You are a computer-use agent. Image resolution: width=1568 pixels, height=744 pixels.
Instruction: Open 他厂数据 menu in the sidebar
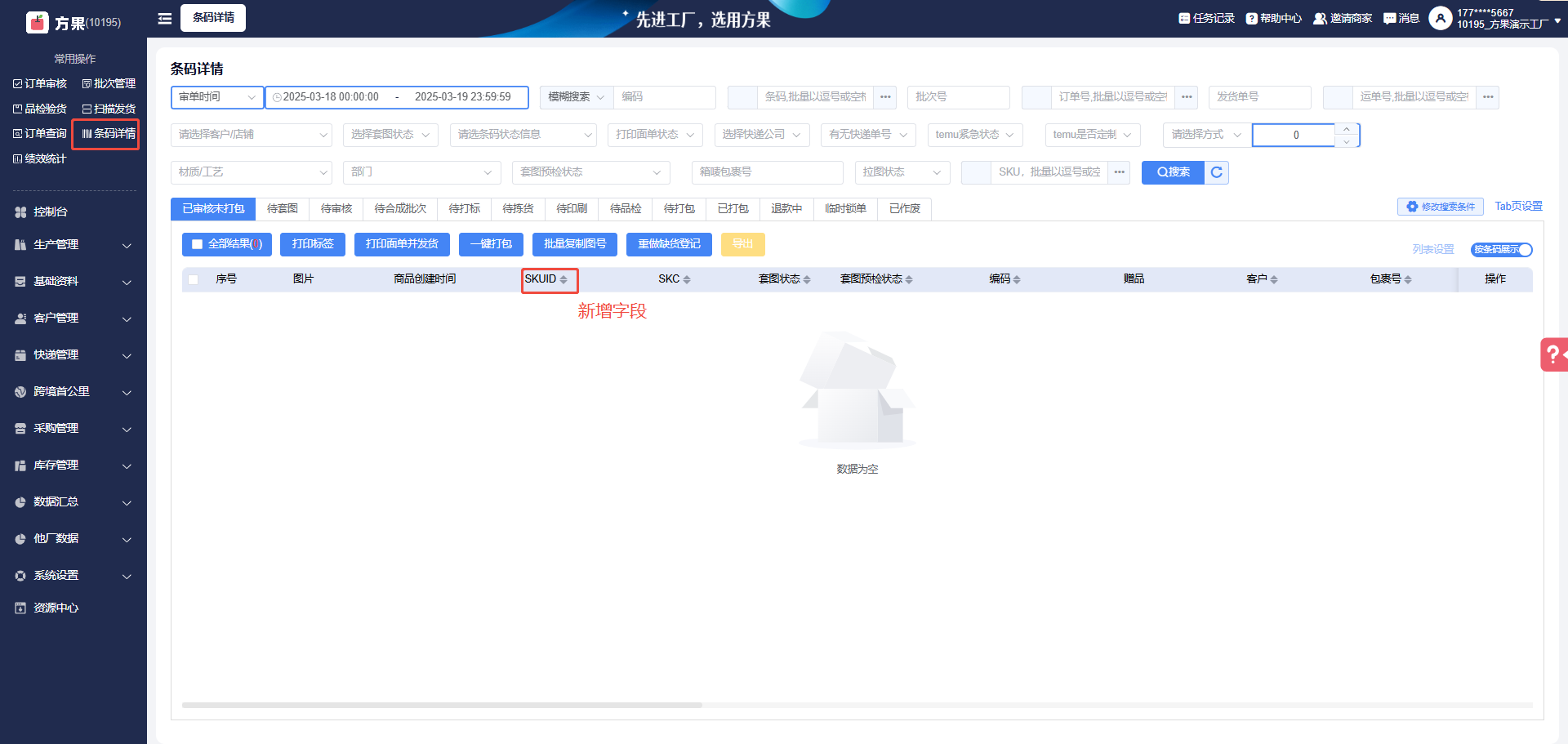click(x=73, y=538)
